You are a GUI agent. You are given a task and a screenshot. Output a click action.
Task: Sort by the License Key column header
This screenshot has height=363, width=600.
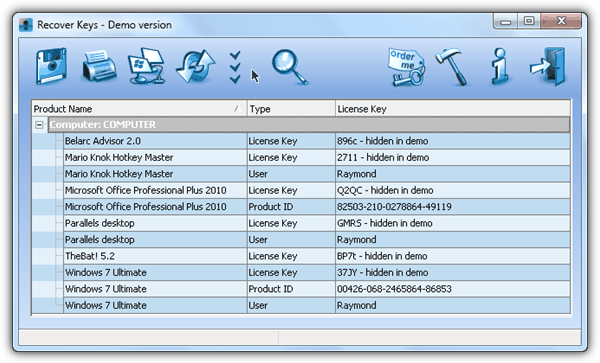click(x=453, y=109)
